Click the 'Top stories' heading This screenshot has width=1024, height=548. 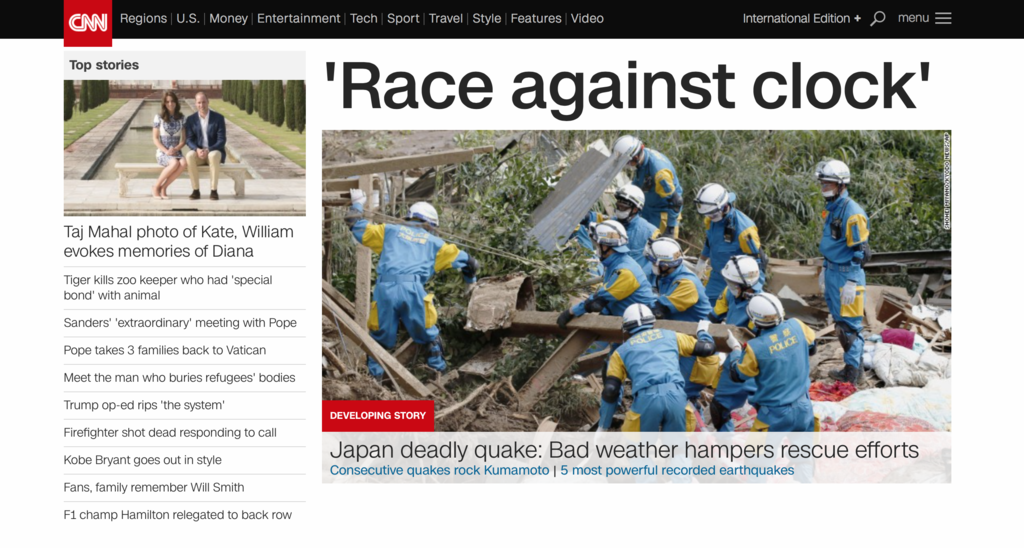coord(104,65)
